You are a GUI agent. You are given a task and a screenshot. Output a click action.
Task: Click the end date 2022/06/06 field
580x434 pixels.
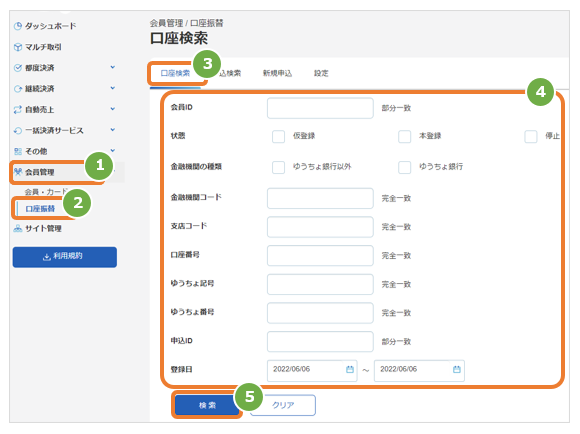tap(419, 371)
